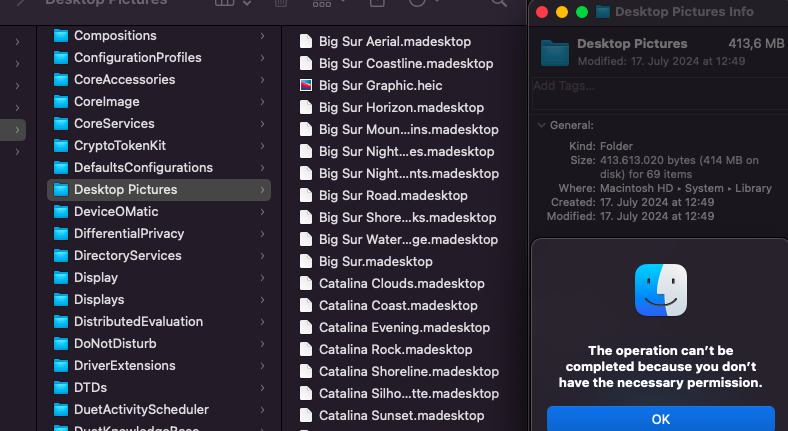Click the CoreServices folder icon

pos(61,124)
